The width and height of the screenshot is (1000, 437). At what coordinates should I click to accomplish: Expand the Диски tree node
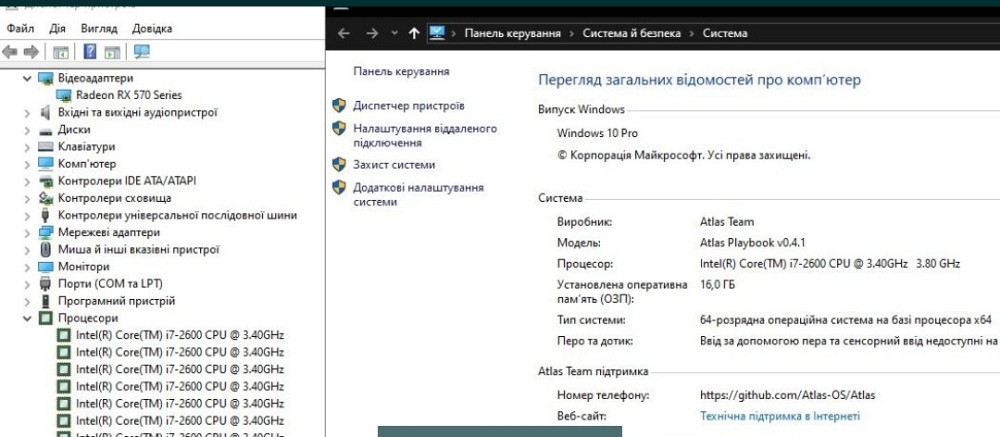27,130
